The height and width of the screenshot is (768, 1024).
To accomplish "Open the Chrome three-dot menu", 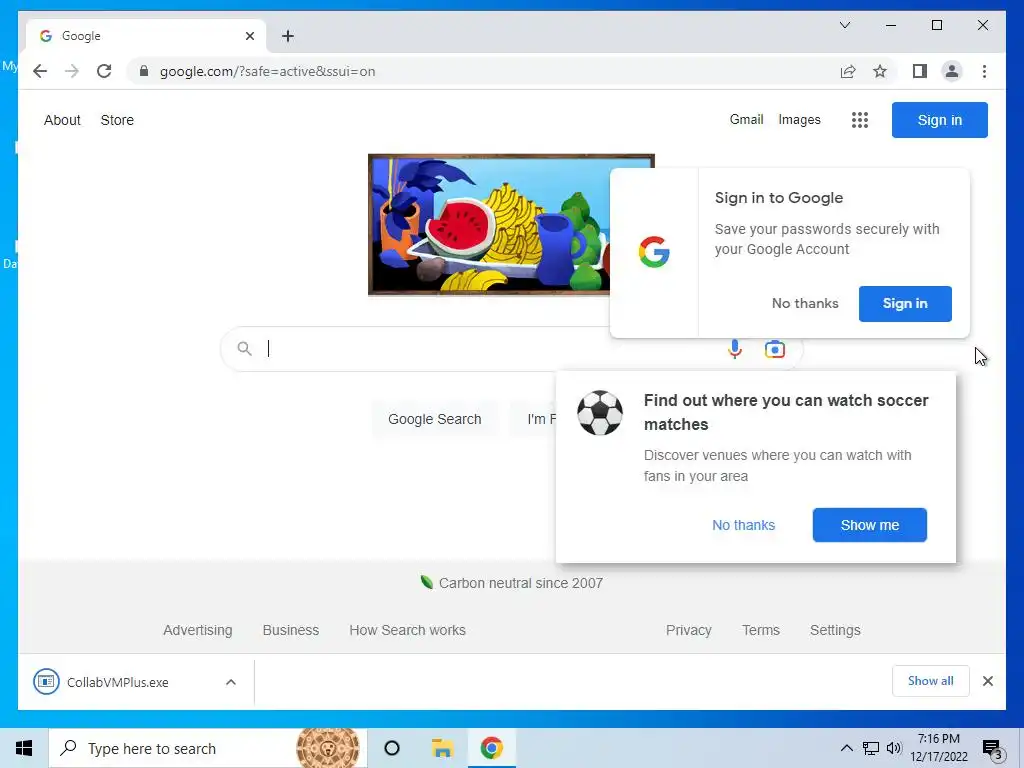I will point(984,71).
